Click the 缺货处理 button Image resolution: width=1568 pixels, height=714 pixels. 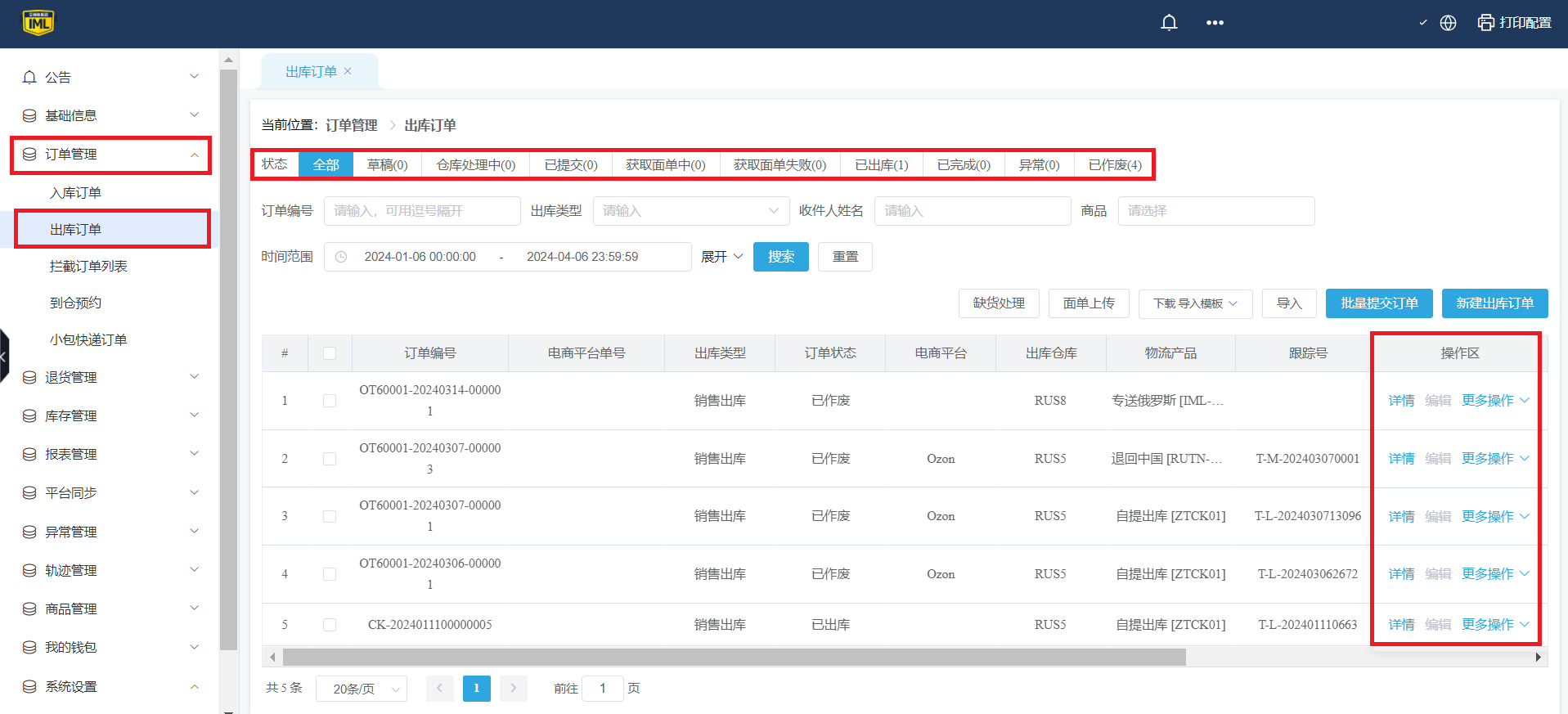click(x=999, y=303)
